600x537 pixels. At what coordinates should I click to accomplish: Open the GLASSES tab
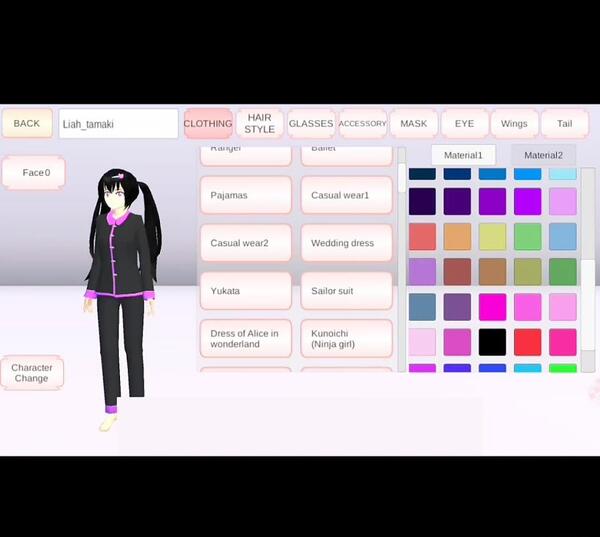(311, 123)
